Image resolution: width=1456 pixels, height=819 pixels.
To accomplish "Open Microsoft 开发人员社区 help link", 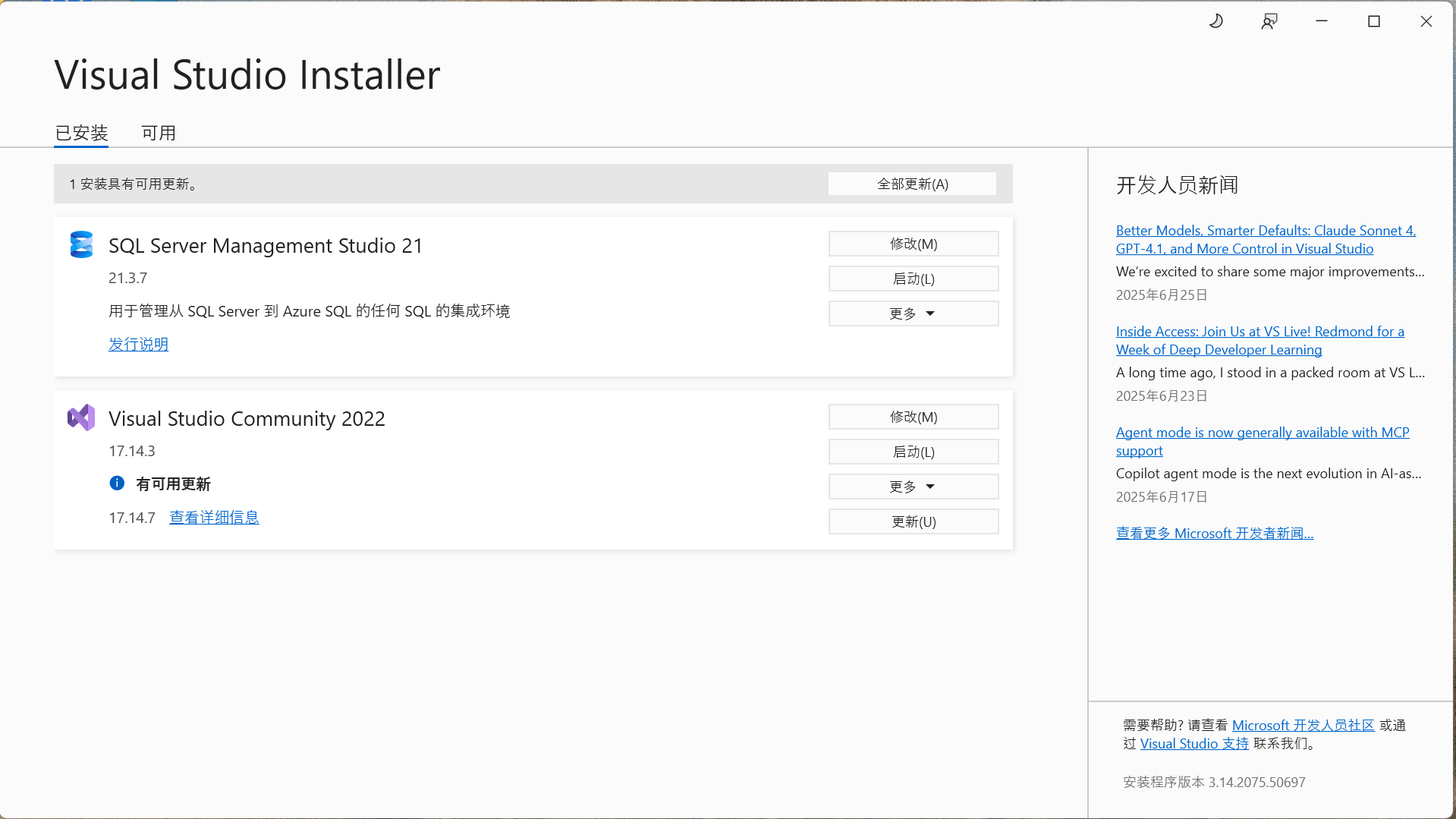I will (x=1303, y=725).
